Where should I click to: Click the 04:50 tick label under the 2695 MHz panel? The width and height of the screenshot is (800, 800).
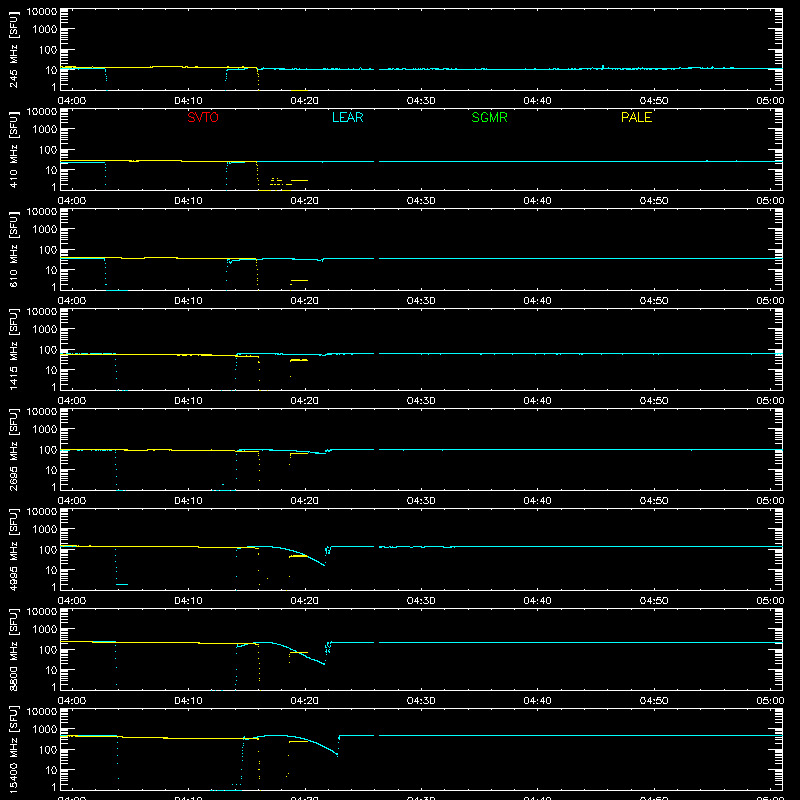pyautogui.click(x=654, y=501)
